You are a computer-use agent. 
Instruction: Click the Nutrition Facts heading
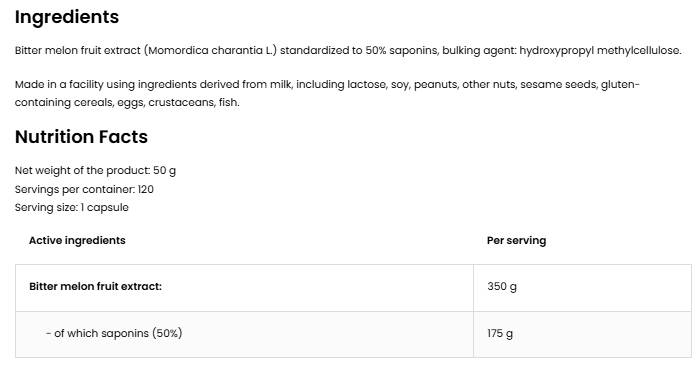point(81,137)
